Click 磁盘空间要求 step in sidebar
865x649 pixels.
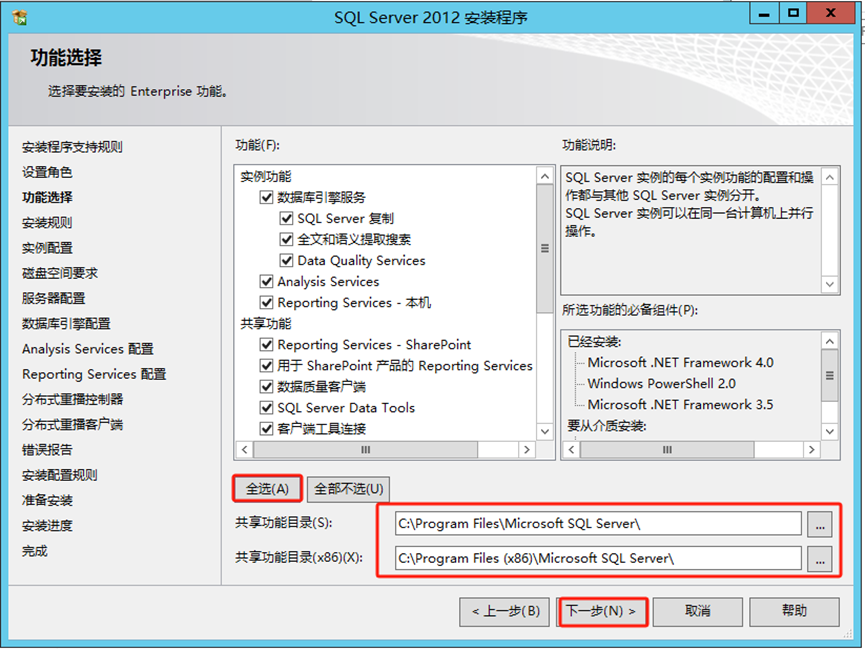(60, 273)
